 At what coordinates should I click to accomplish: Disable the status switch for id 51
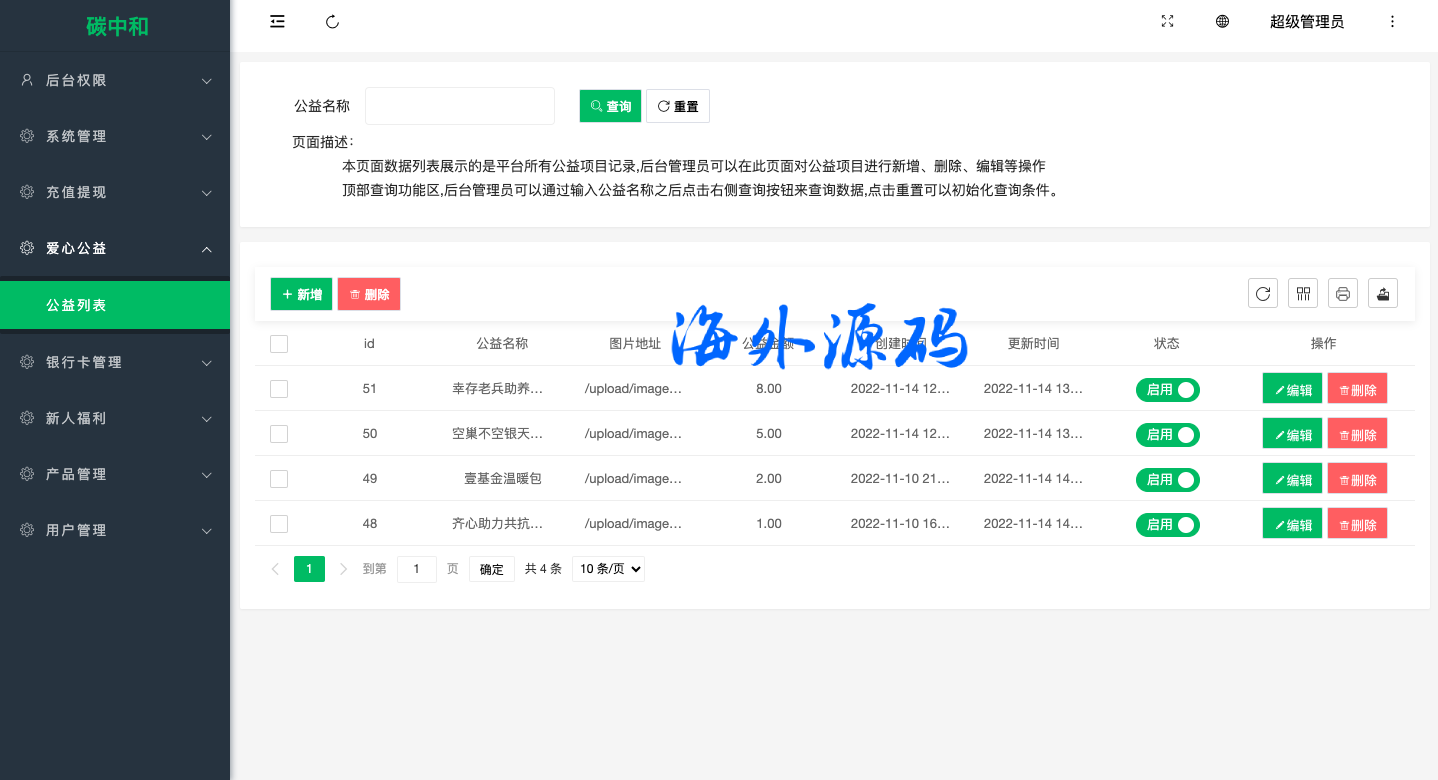click(x=1167, y=390)
